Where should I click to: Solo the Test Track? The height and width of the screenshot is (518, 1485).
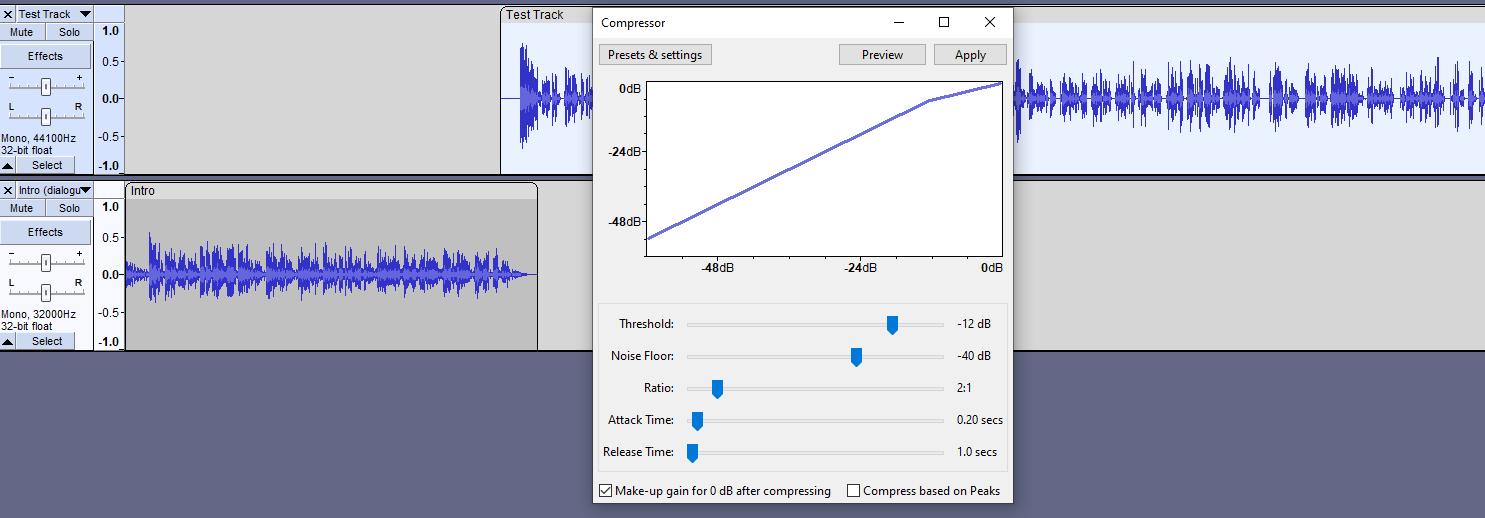click(69, 32)
